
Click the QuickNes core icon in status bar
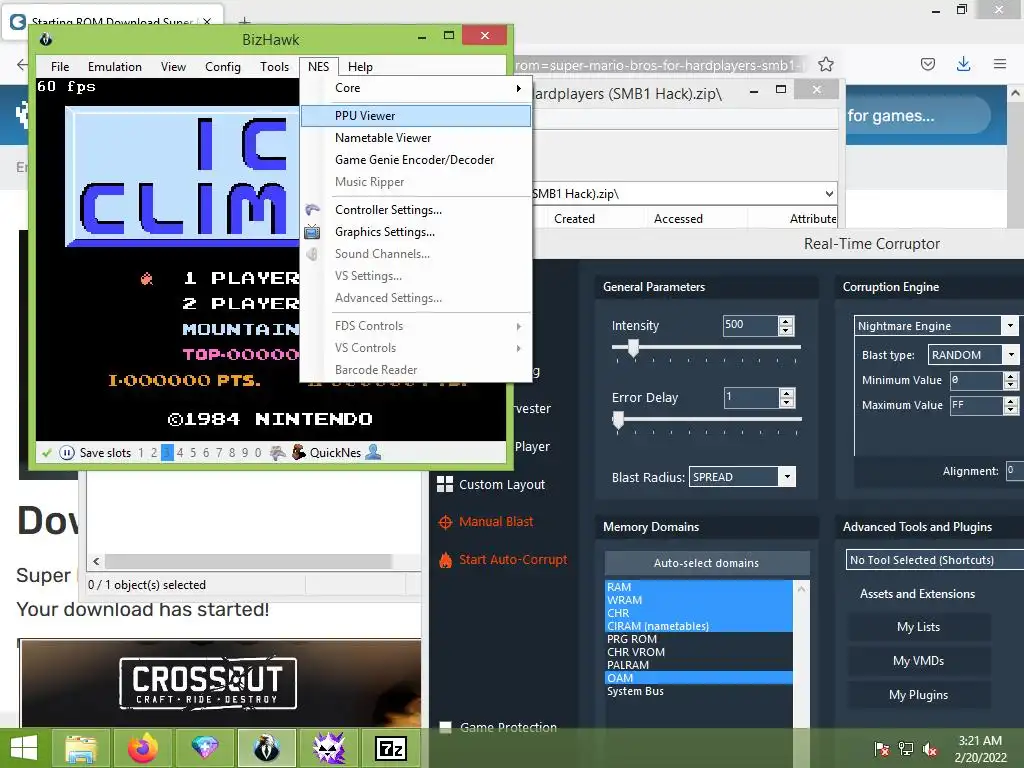(298, 452)
